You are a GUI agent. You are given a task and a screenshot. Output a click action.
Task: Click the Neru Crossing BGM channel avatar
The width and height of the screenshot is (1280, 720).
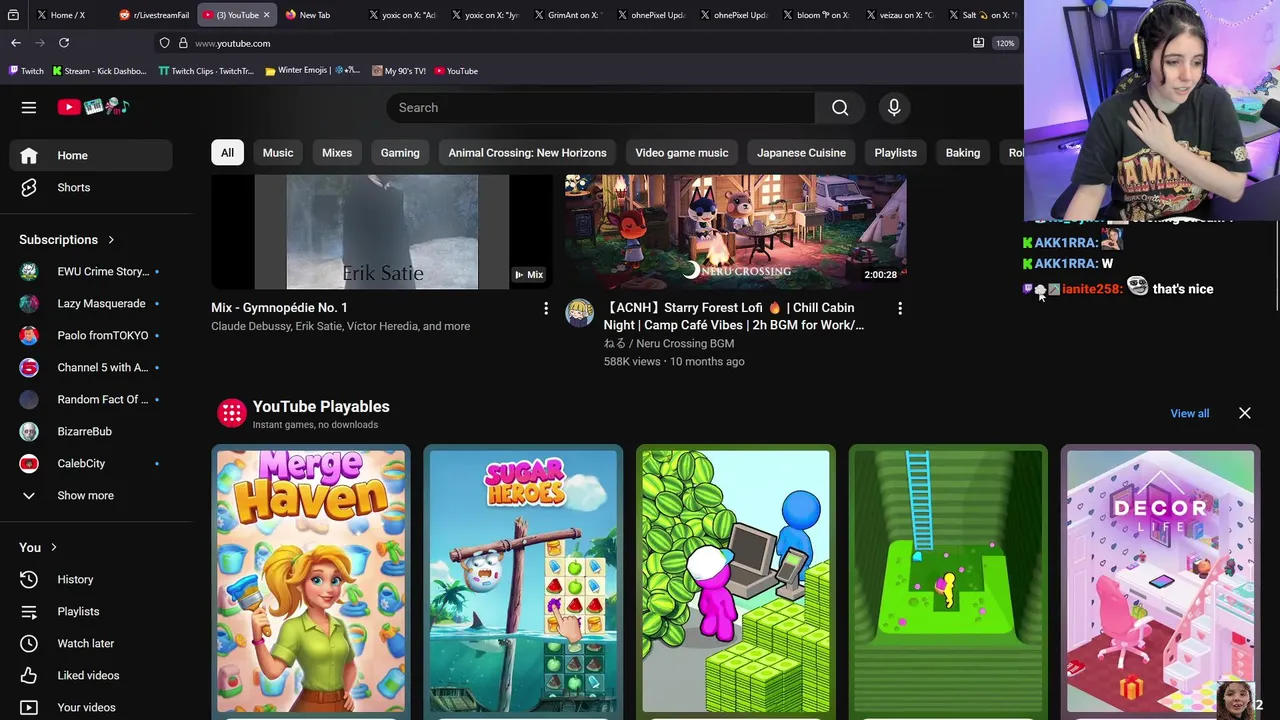coord(579,313)
